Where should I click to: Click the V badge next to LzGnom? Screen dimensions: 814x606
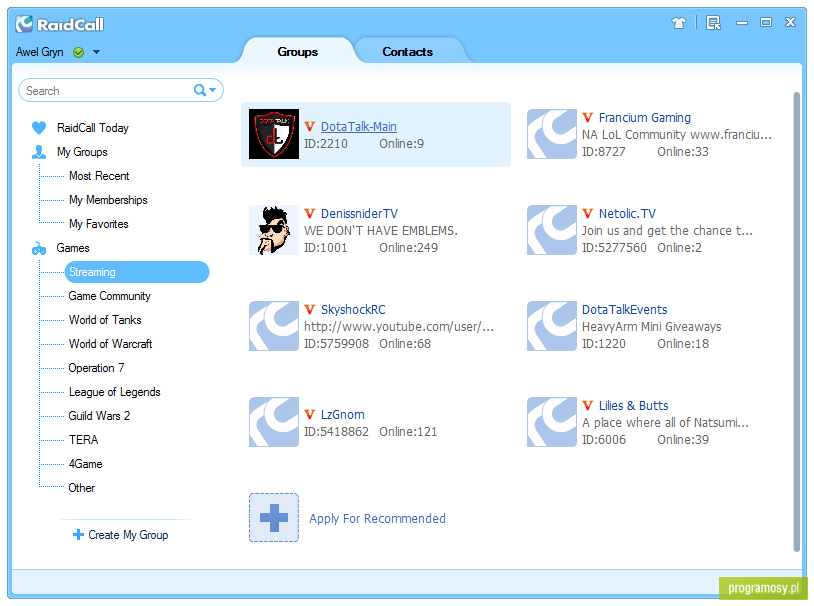click(x=310, y=414)
